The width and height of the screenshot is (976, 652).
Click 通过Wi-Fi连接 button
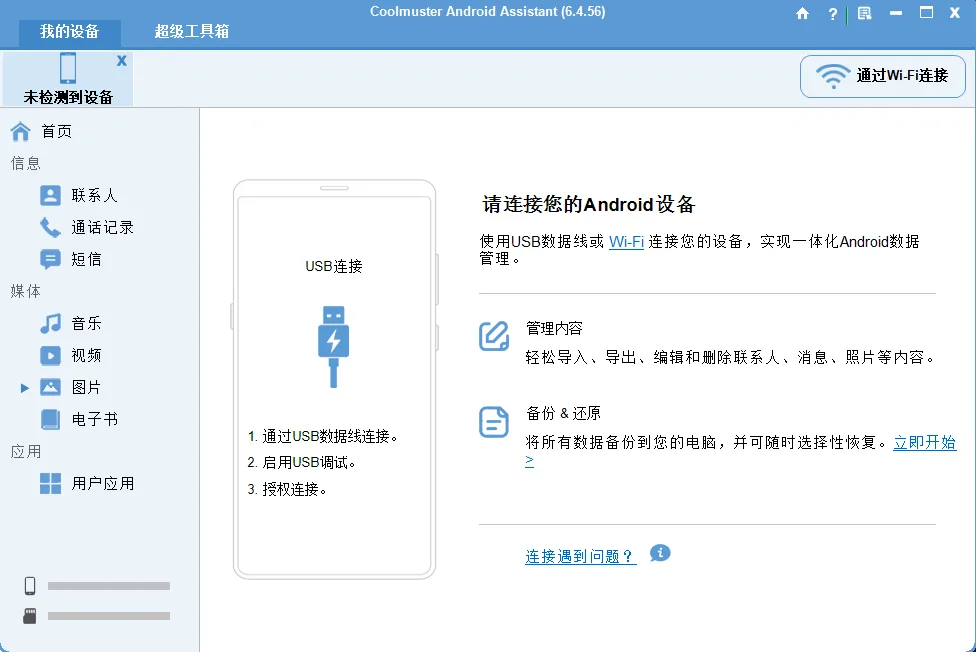coord(883,76)
